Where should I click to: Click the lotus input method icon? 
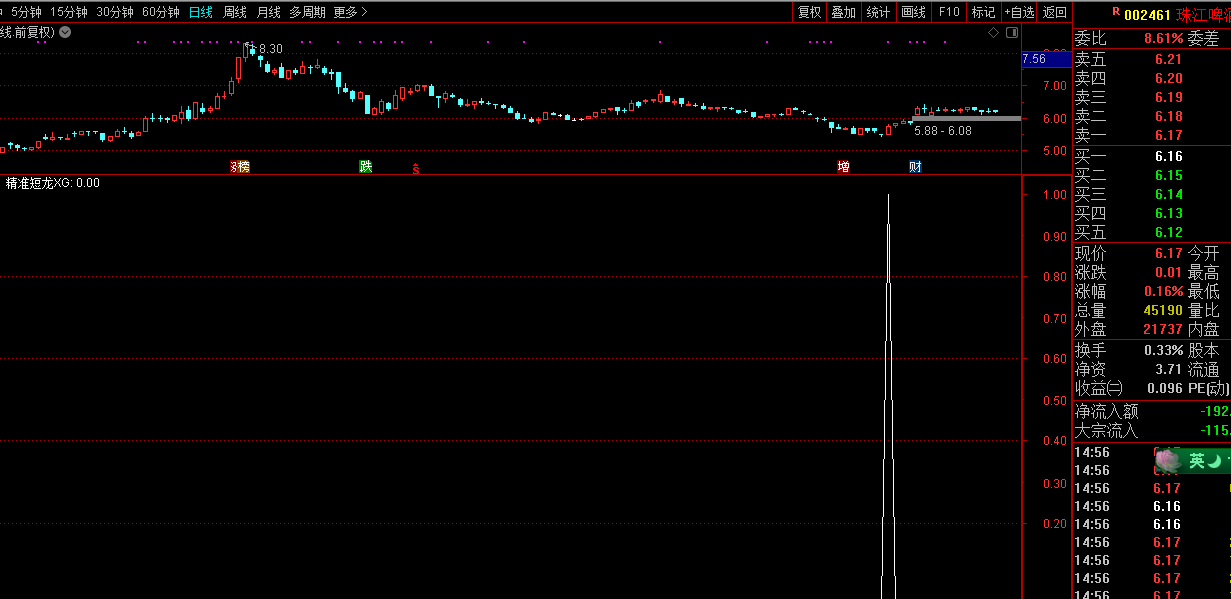pyautogui.click(x=1167, y=461)
